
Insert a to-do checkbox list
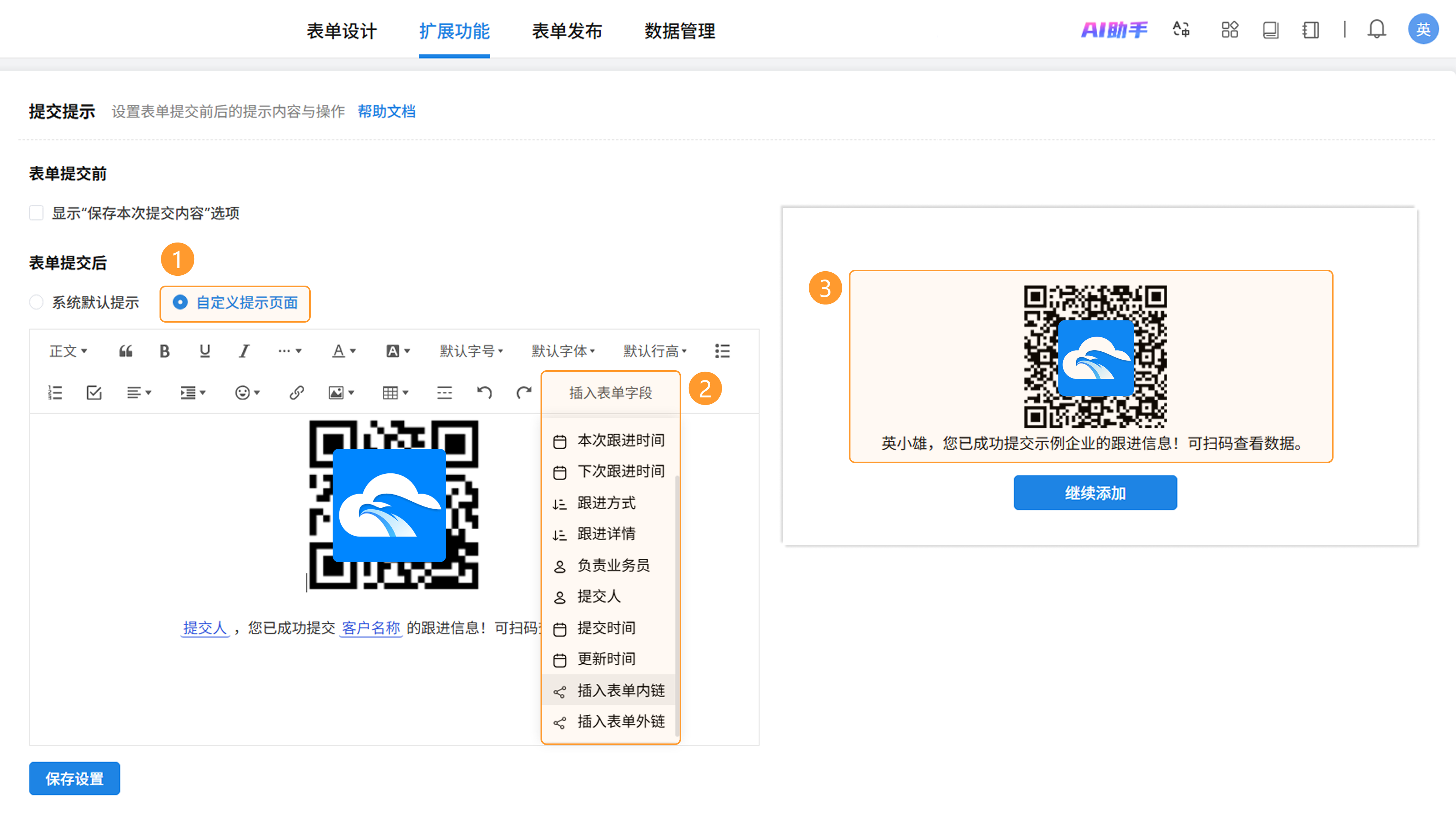pos(94,393)
